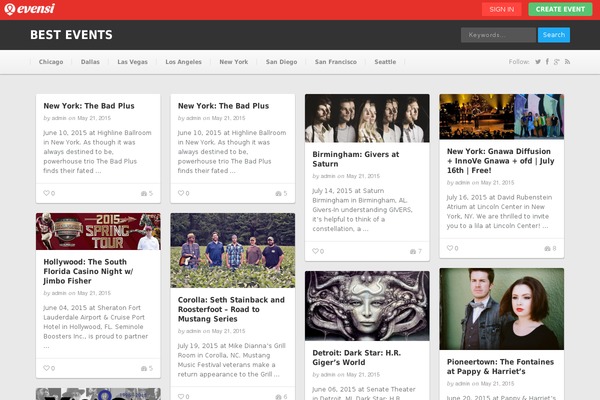This screenshot has height=400, width=600.
Task: Click the evensi logo
Action: pos(30,9)
